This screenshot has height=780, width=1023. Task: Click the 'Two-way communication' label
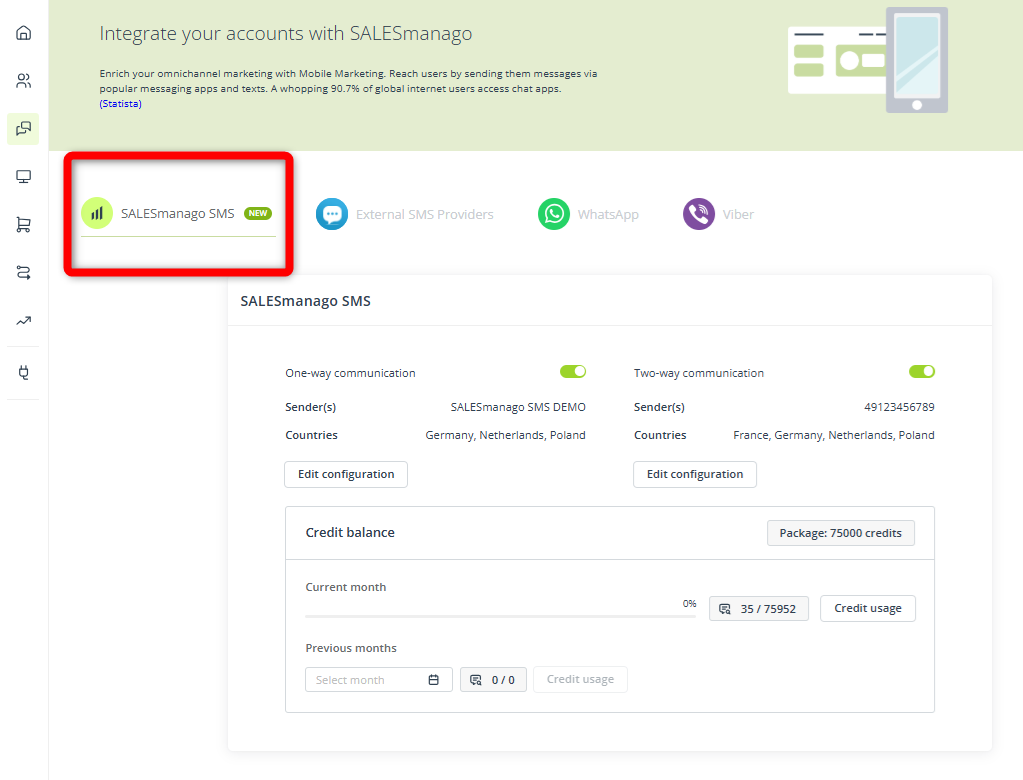click(x=699, y=373)
